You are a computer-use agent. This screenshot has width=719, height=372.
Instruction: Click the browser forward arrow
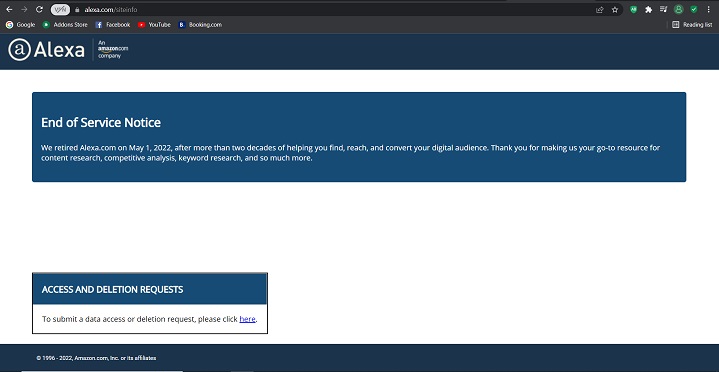click(24, 9)
